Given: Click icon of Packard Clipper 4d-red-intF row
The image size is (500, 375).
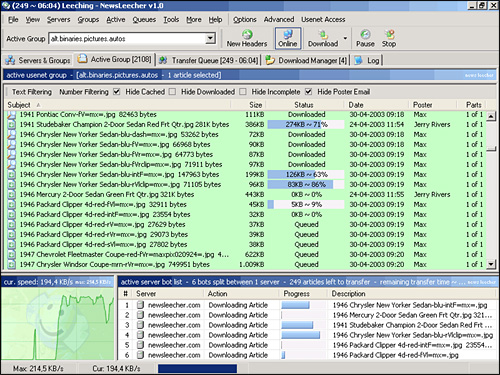Looking at the screenshot, I should pyautogui.click(x=12, y=215).
